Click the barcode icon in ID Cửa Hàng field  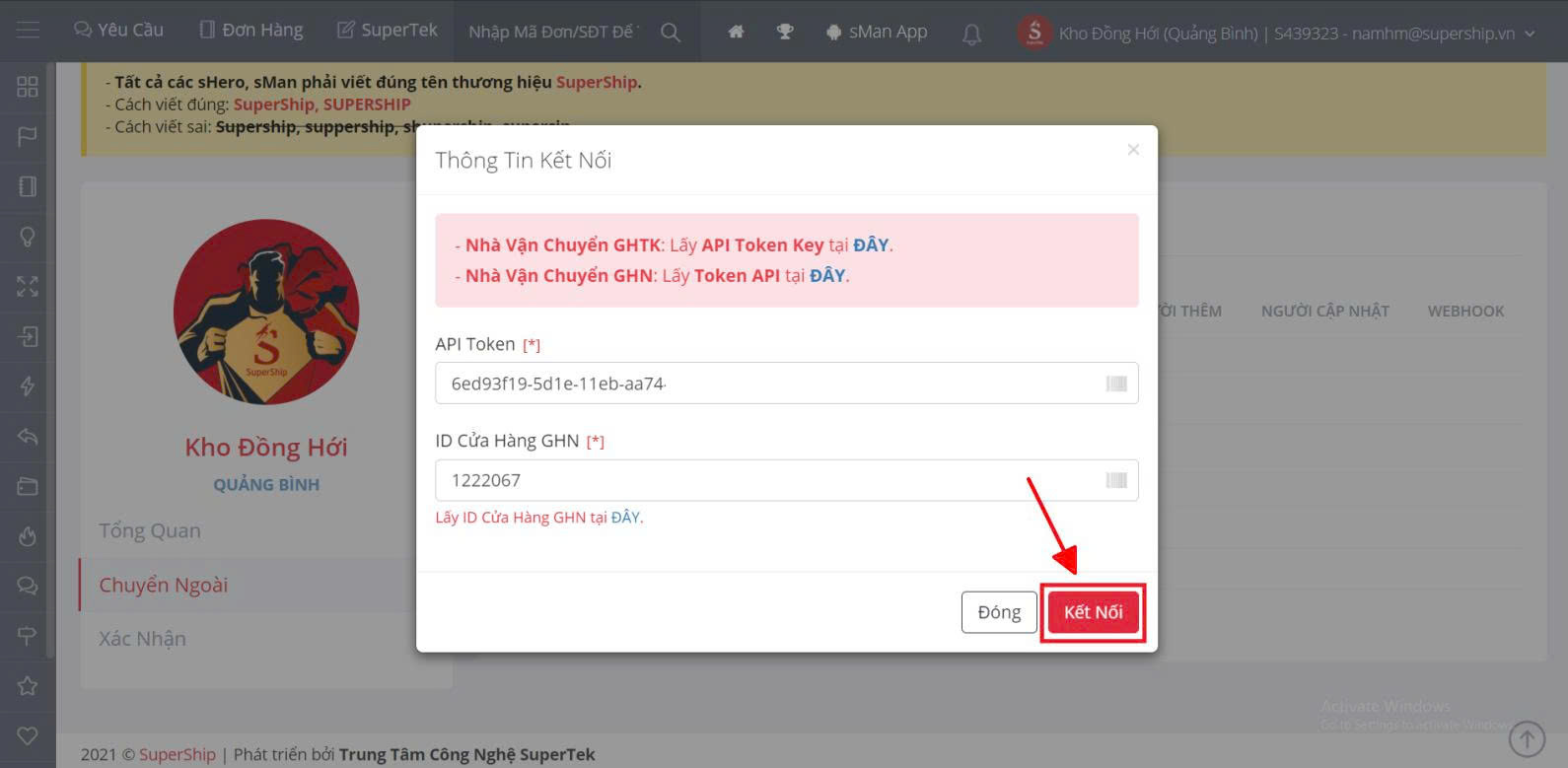point(1116,480)
